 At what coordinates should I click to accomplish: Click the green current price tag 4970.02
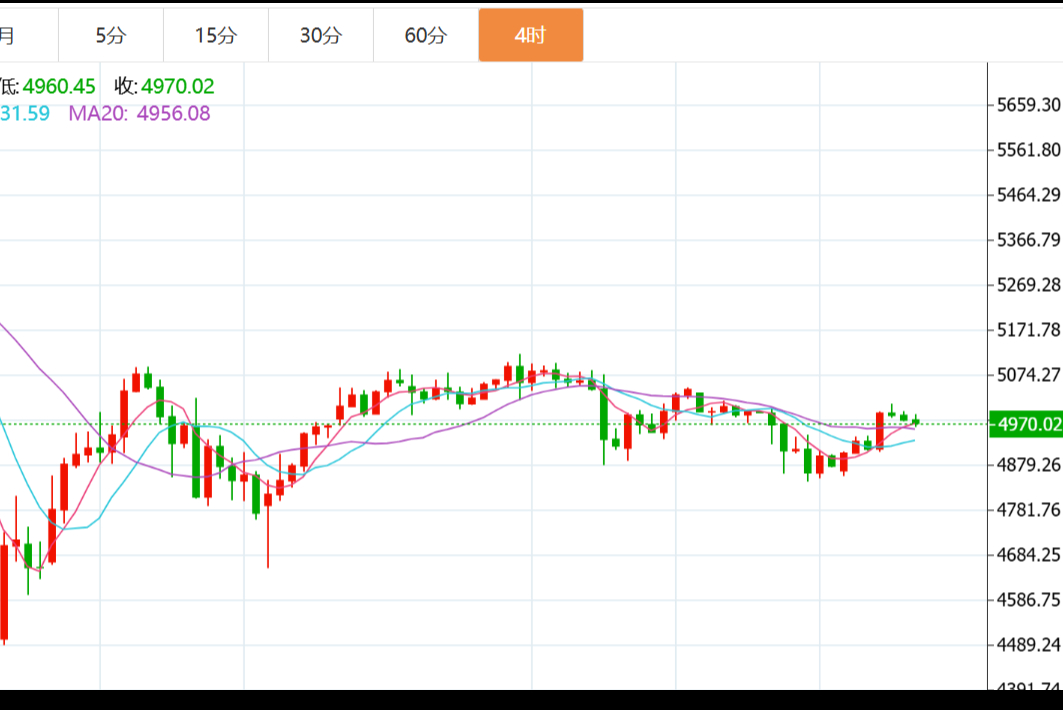1024,425
